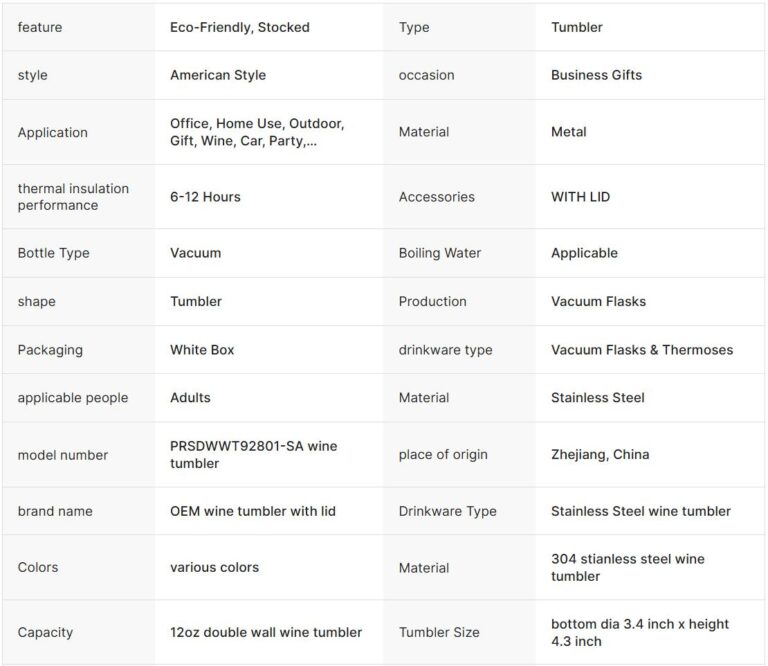Click 'Vacuum Flasks & Thermoses' value
The width and height of the screenshot is (768, 666).
[642, 350]
